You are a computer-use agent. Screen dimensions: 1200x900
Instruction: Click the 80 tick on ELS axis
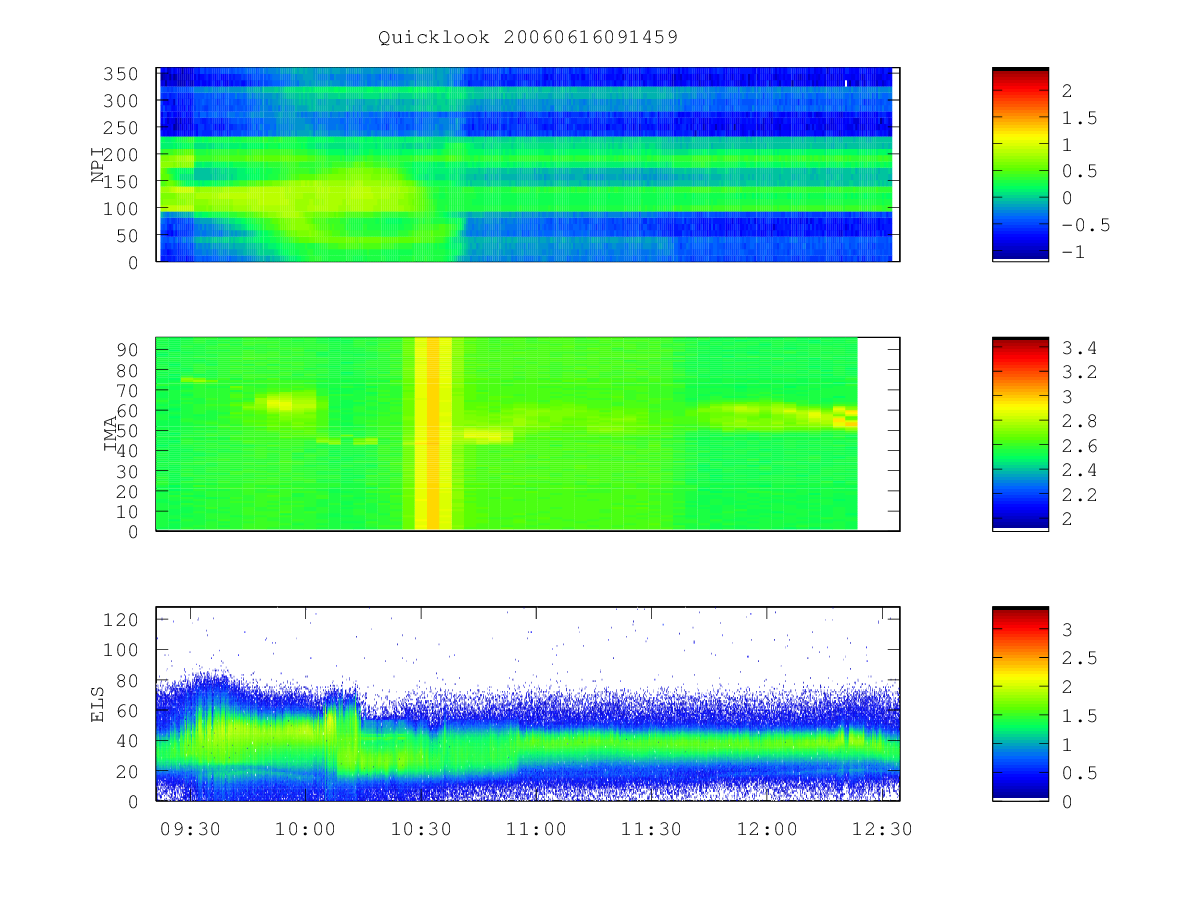130,681
